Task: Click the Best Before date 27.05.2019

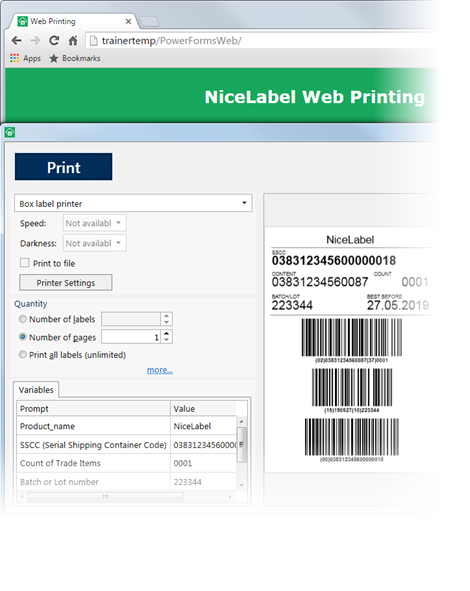Action: tap(398, 305)
